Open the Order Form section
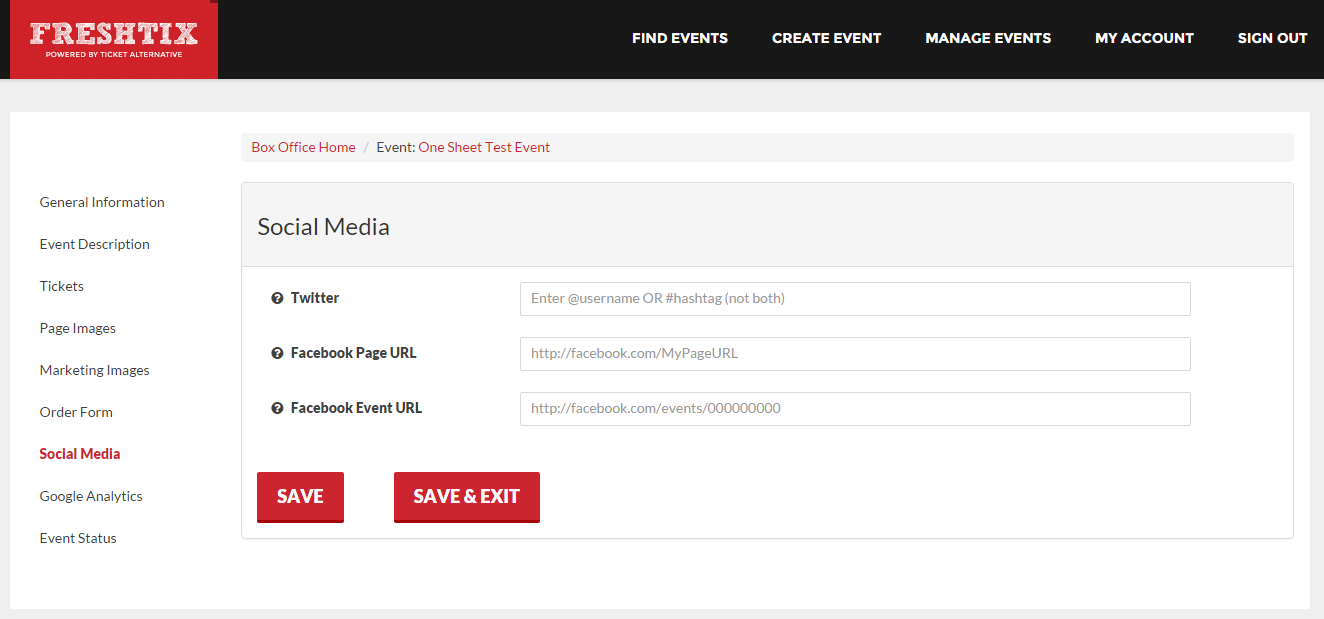Viewport: 1324px width, 619px height. click(76, 412)
